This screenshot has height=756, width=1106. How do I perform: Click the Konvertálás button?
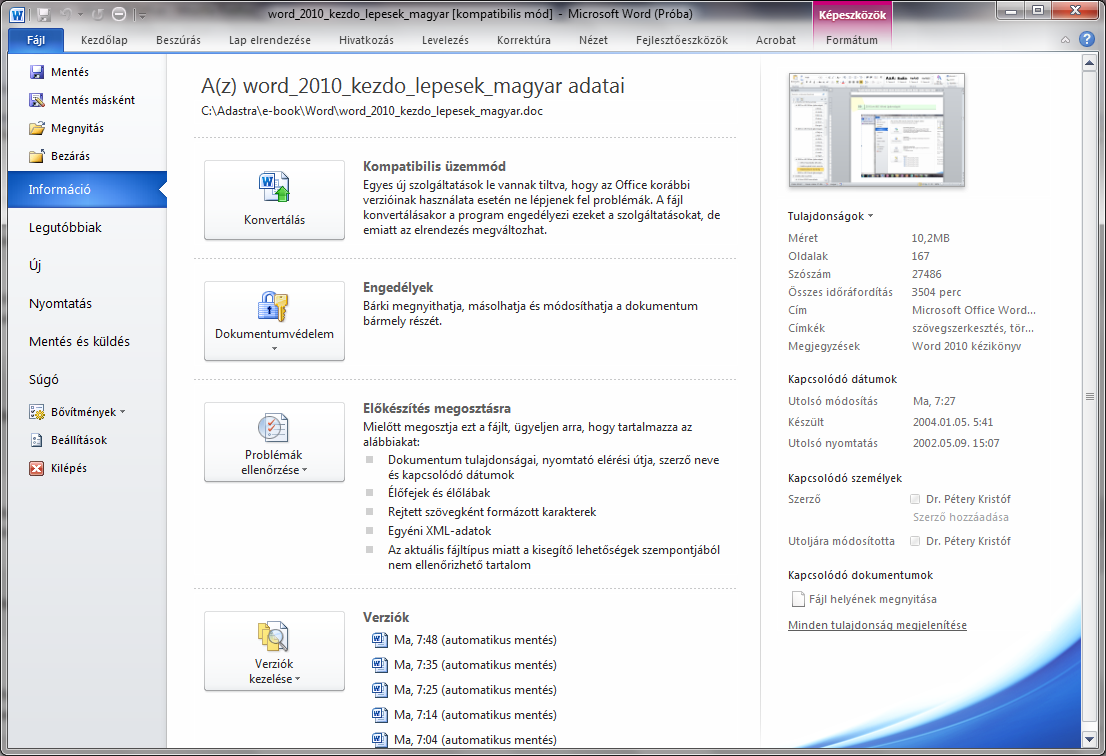tap(274, 200)
